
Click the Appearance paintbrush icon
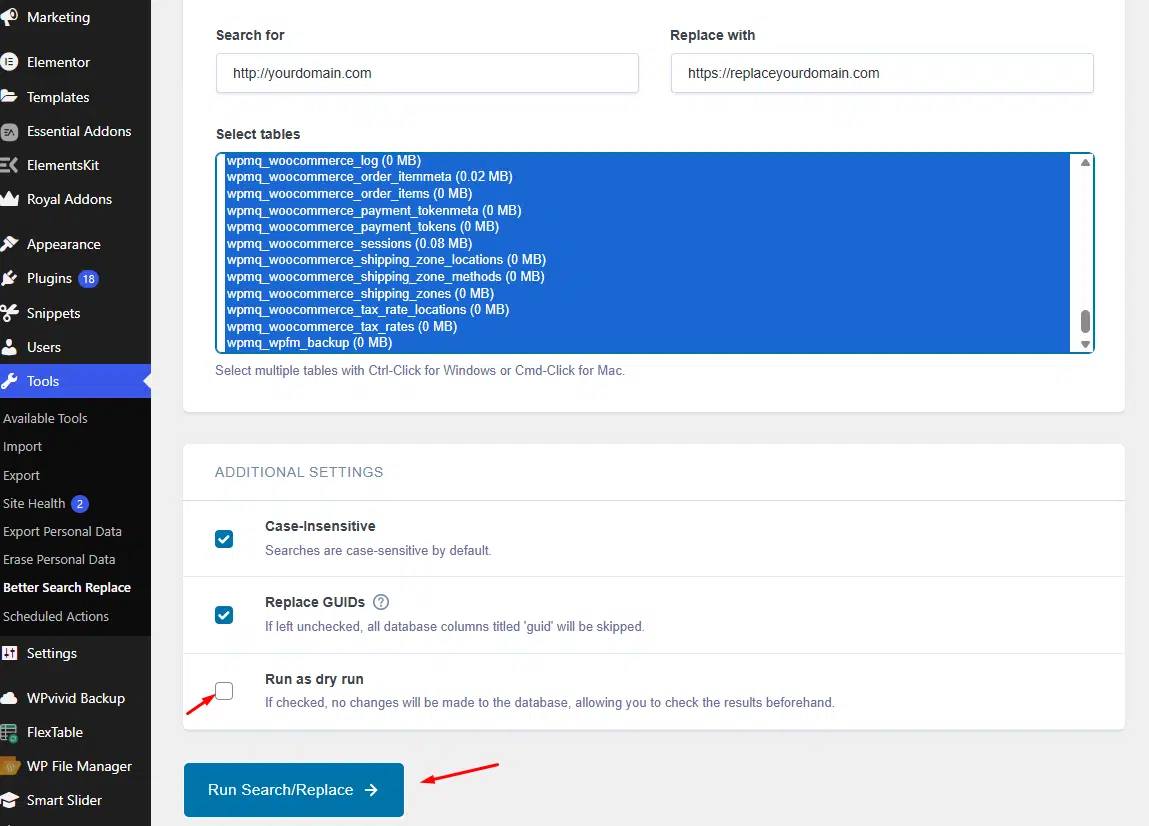point(9,244)
